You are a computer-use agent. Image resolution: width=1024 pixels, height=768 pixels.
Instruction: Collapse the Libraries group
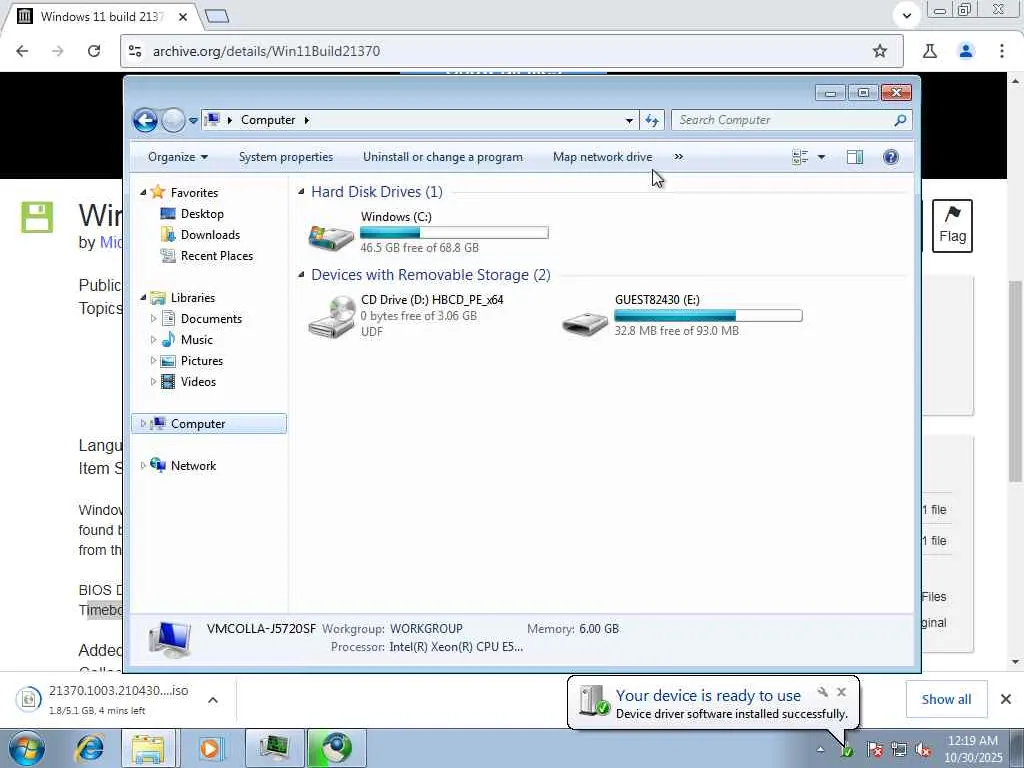(143, 297)
